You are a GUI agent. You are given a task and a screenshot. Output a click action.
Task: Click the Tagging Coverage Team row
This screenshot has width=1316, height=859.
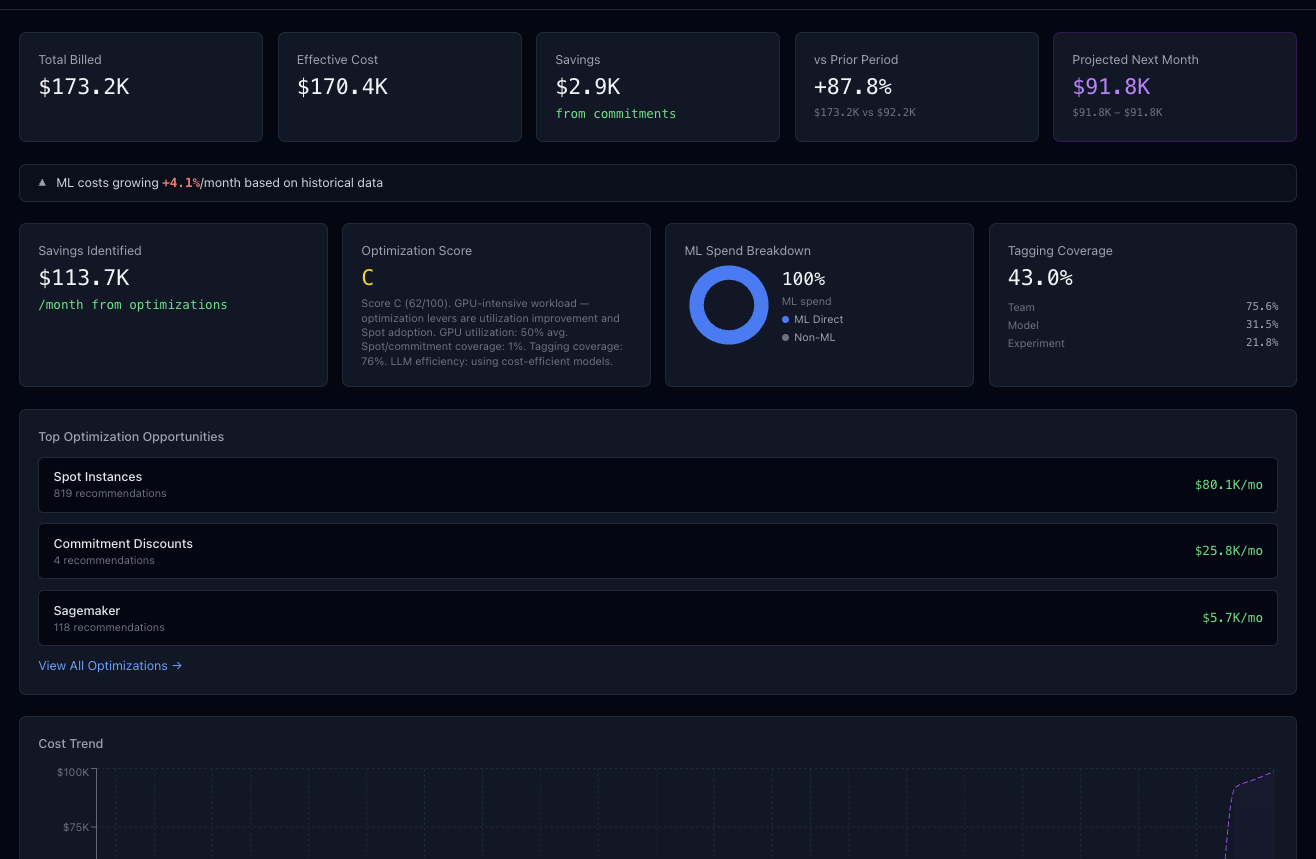coord(1143,307)
